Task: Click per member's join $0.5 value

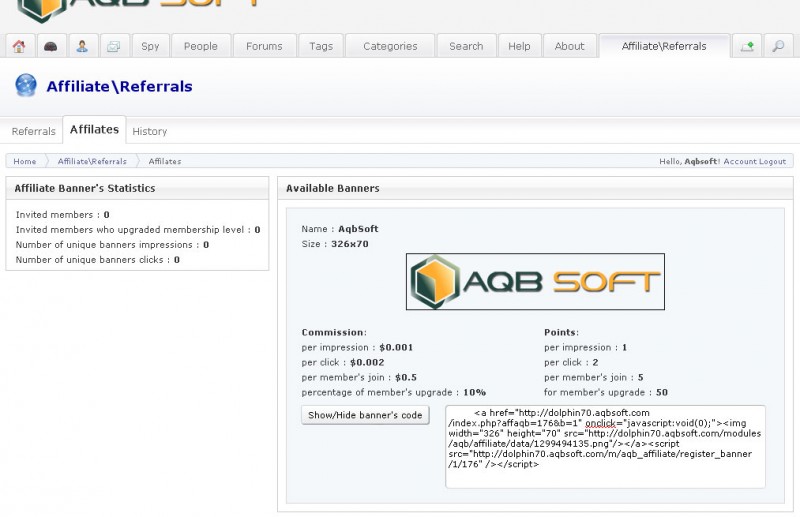Action: (406, 378)
